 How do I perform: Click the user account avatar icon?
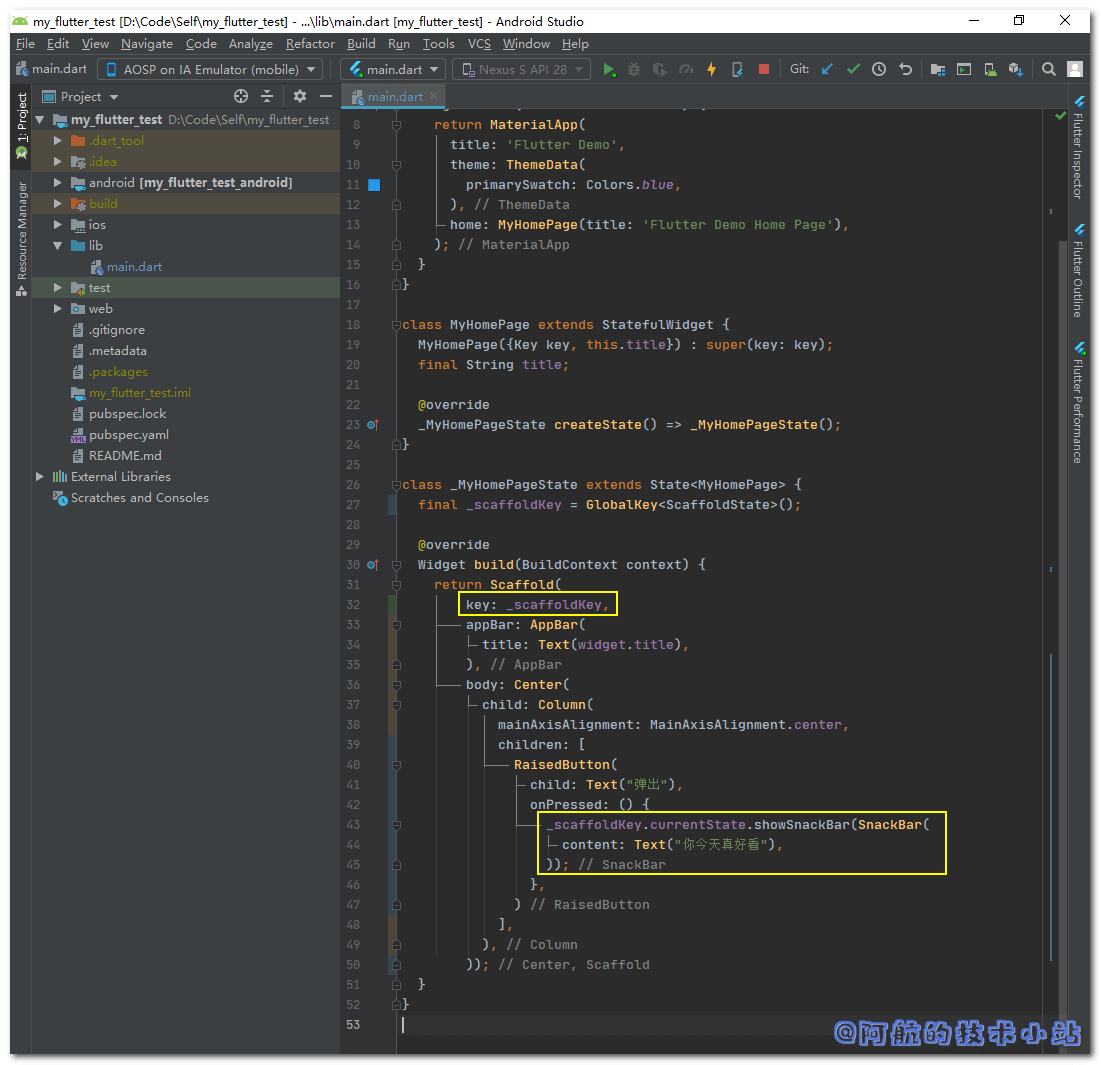pos(1074,69)
